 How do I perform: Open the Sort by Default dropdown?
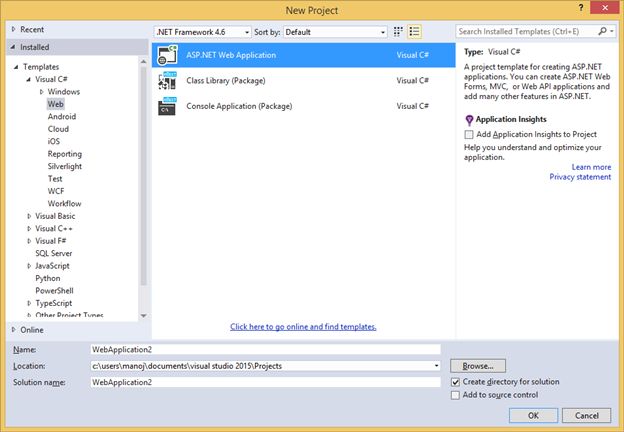coord(335,32)
